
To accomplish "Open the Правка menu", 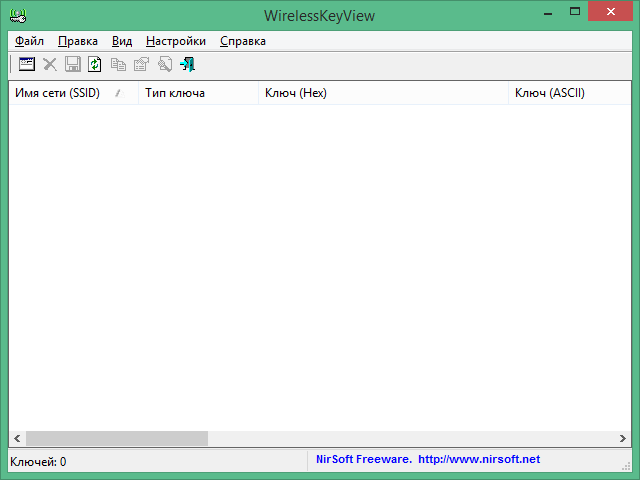I will [78, 41].
